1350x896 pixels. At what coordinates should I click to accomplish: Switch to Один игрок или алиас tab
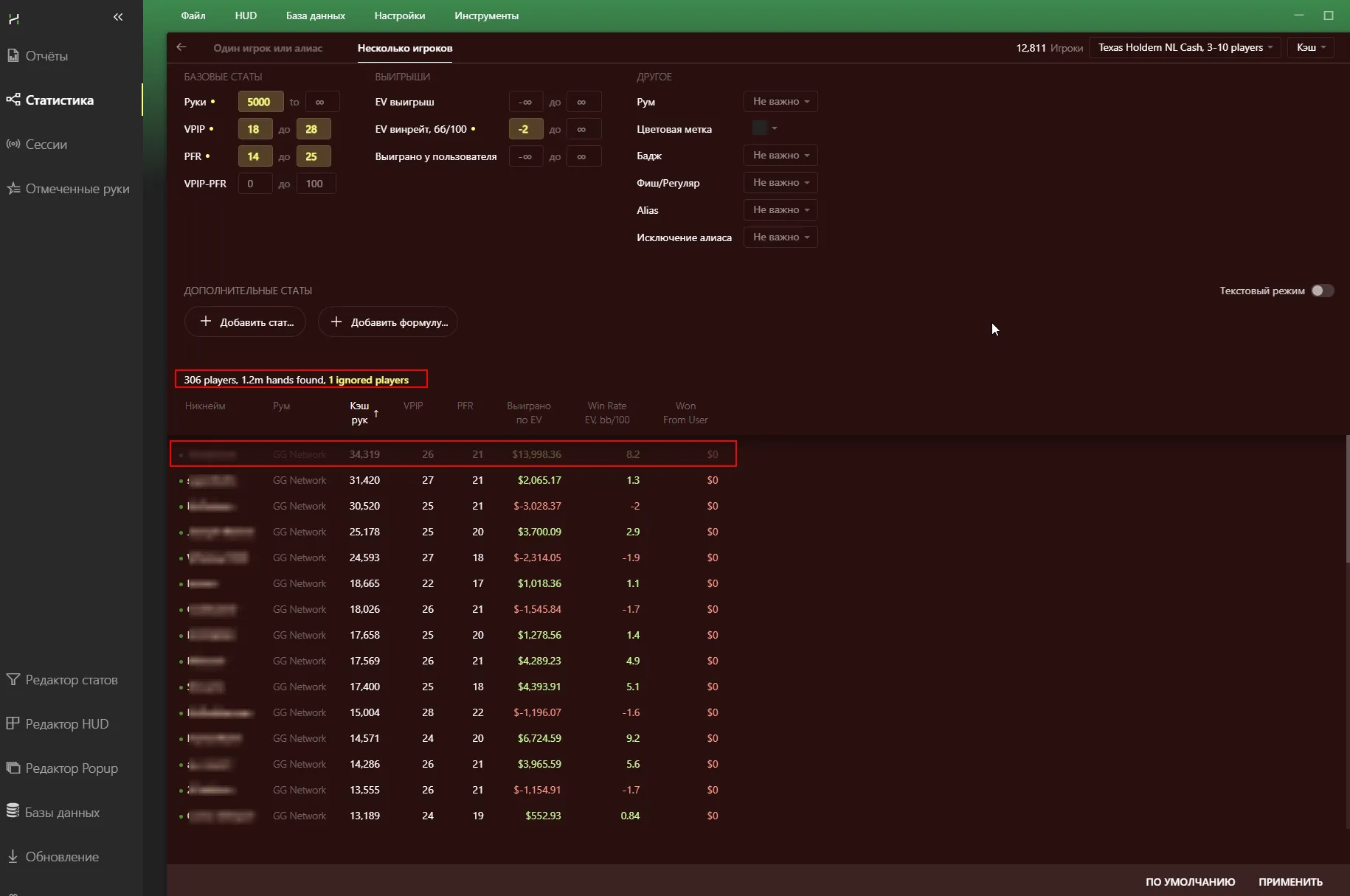click(268, 48)
